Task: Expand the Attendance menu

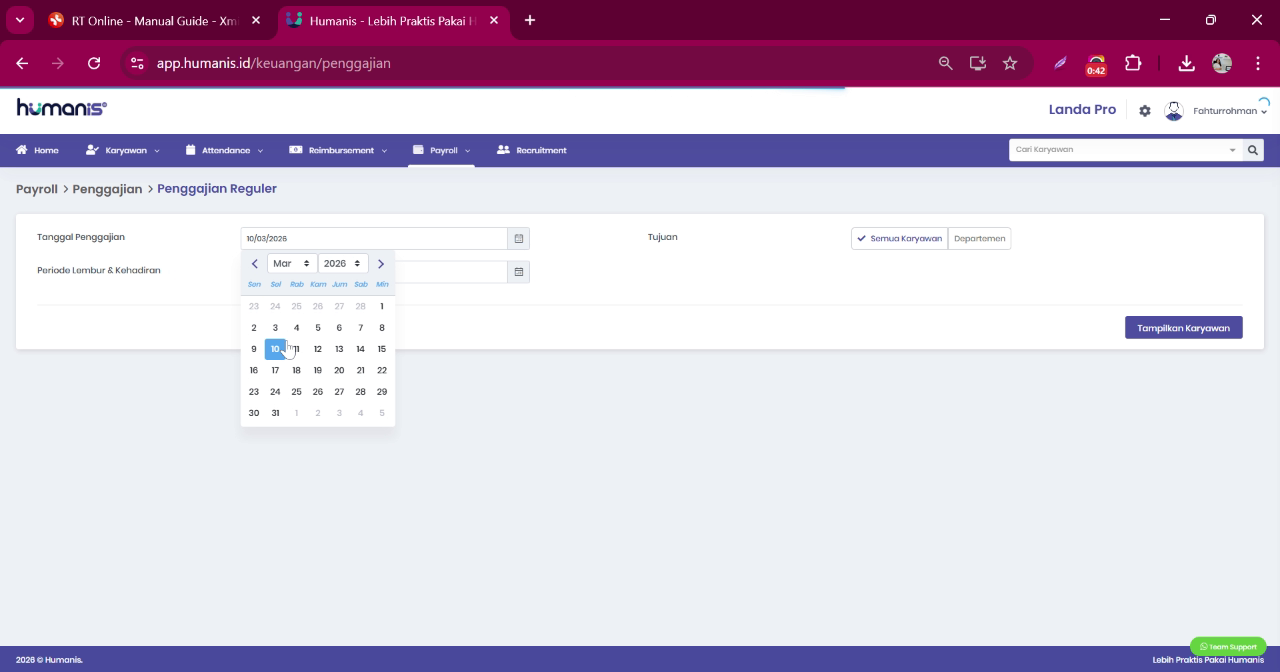Action: pos(225,150)
